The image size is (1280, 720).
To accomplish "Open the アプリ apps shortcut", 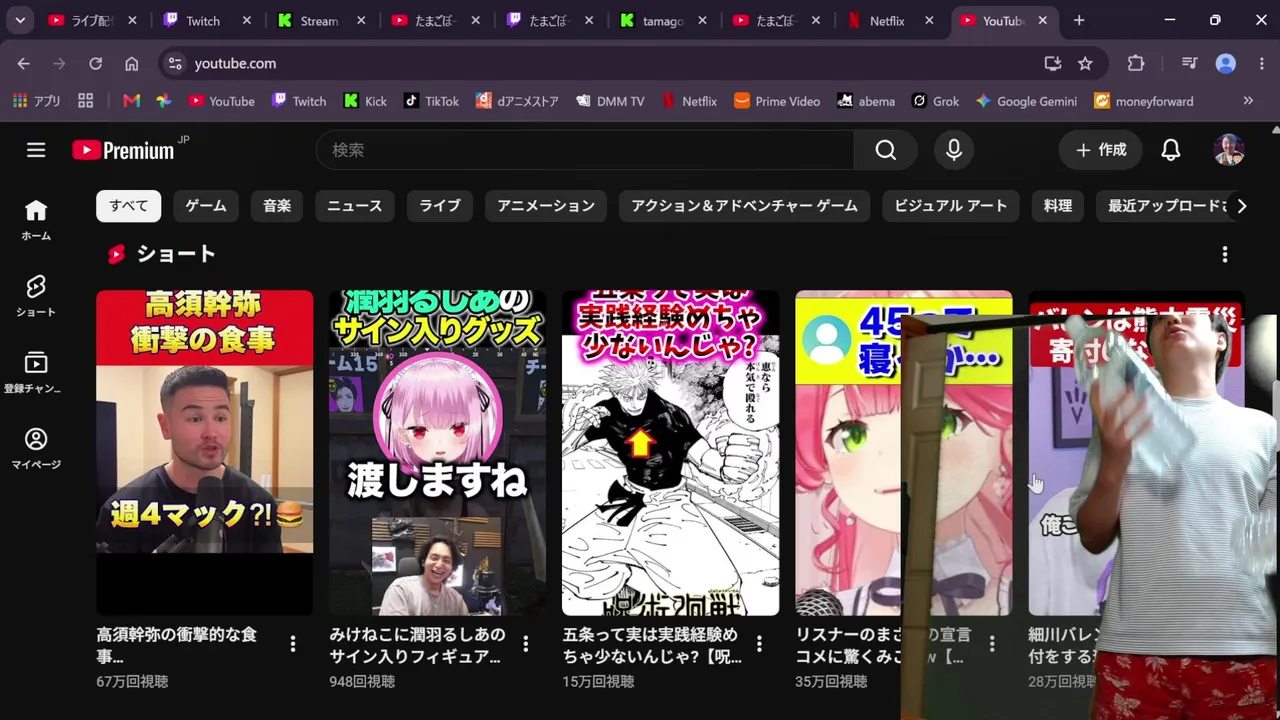I will [x=37, y=101].
